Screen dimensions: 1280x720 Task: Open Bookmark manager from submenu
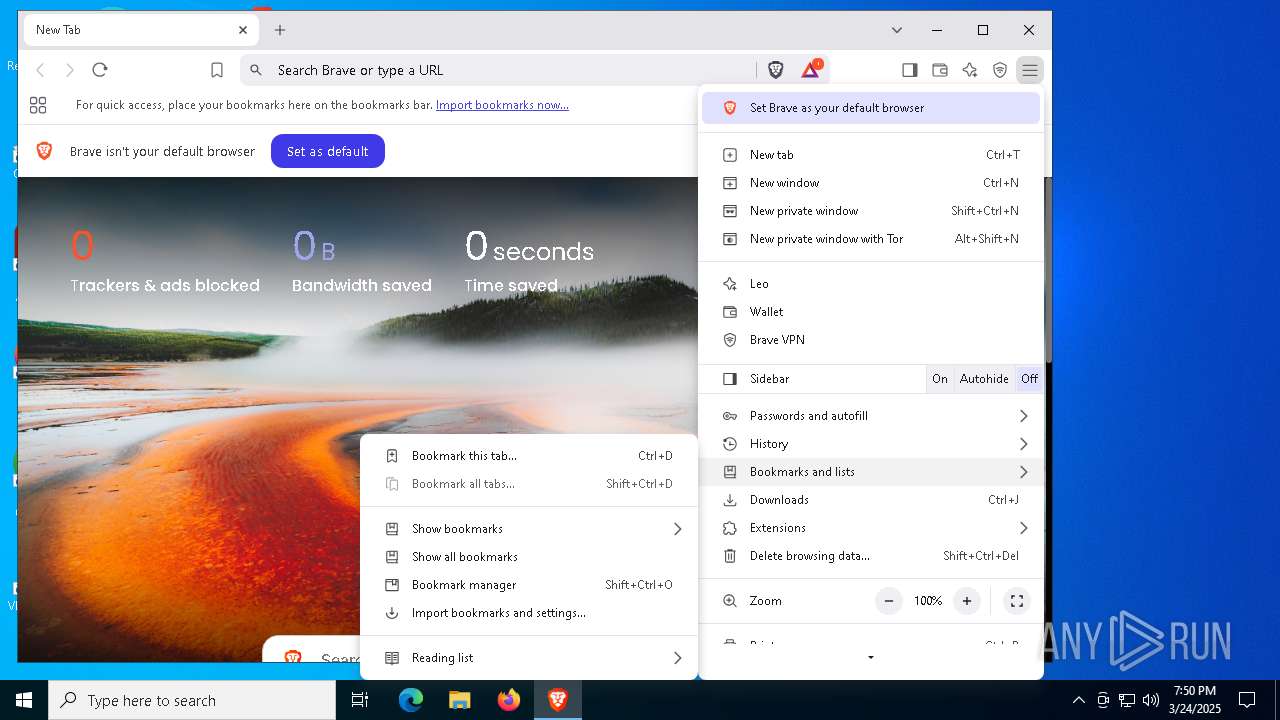[529, 585]
